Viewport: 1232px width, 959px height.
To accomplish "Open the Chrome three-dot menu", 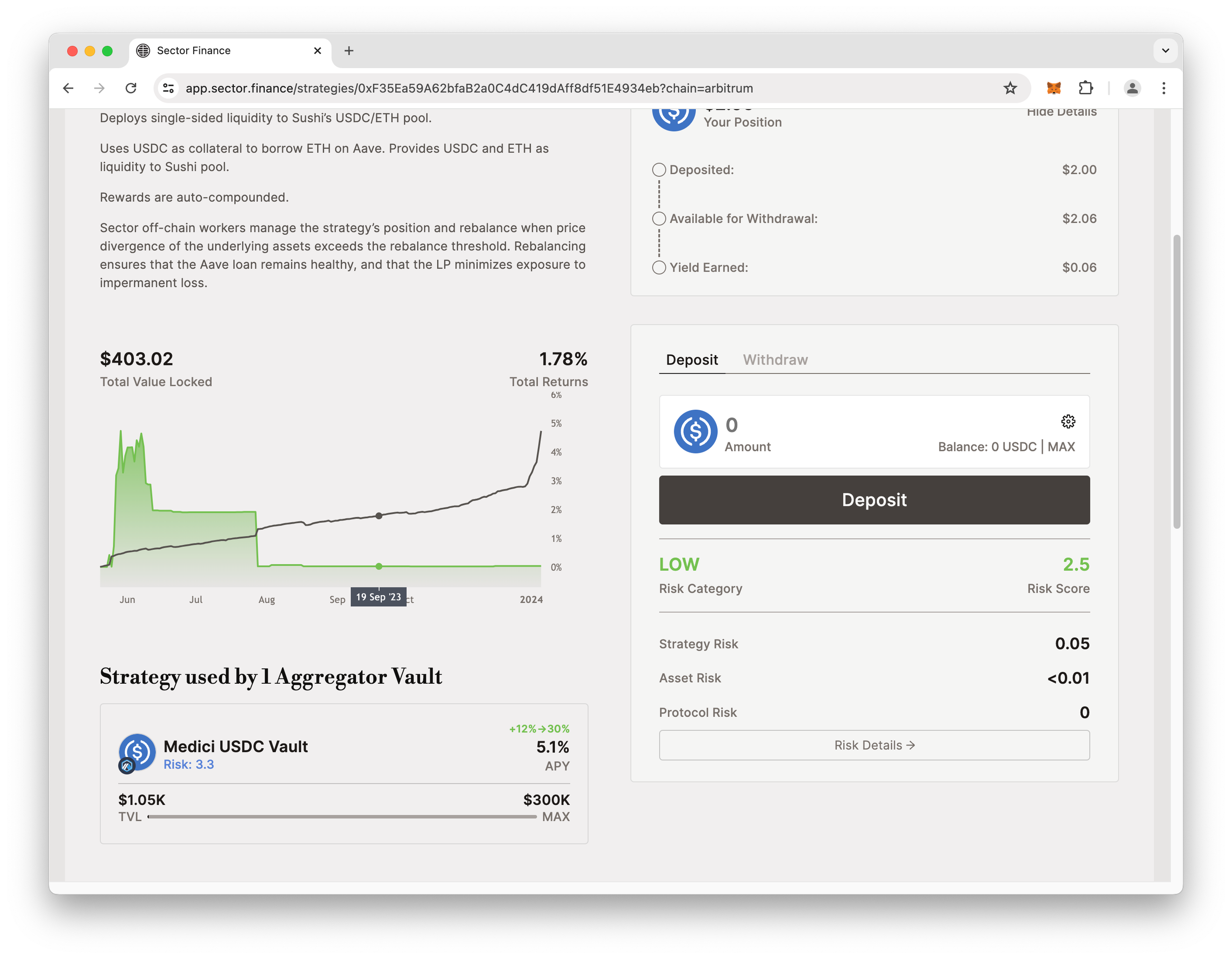I will (1164, 88).
